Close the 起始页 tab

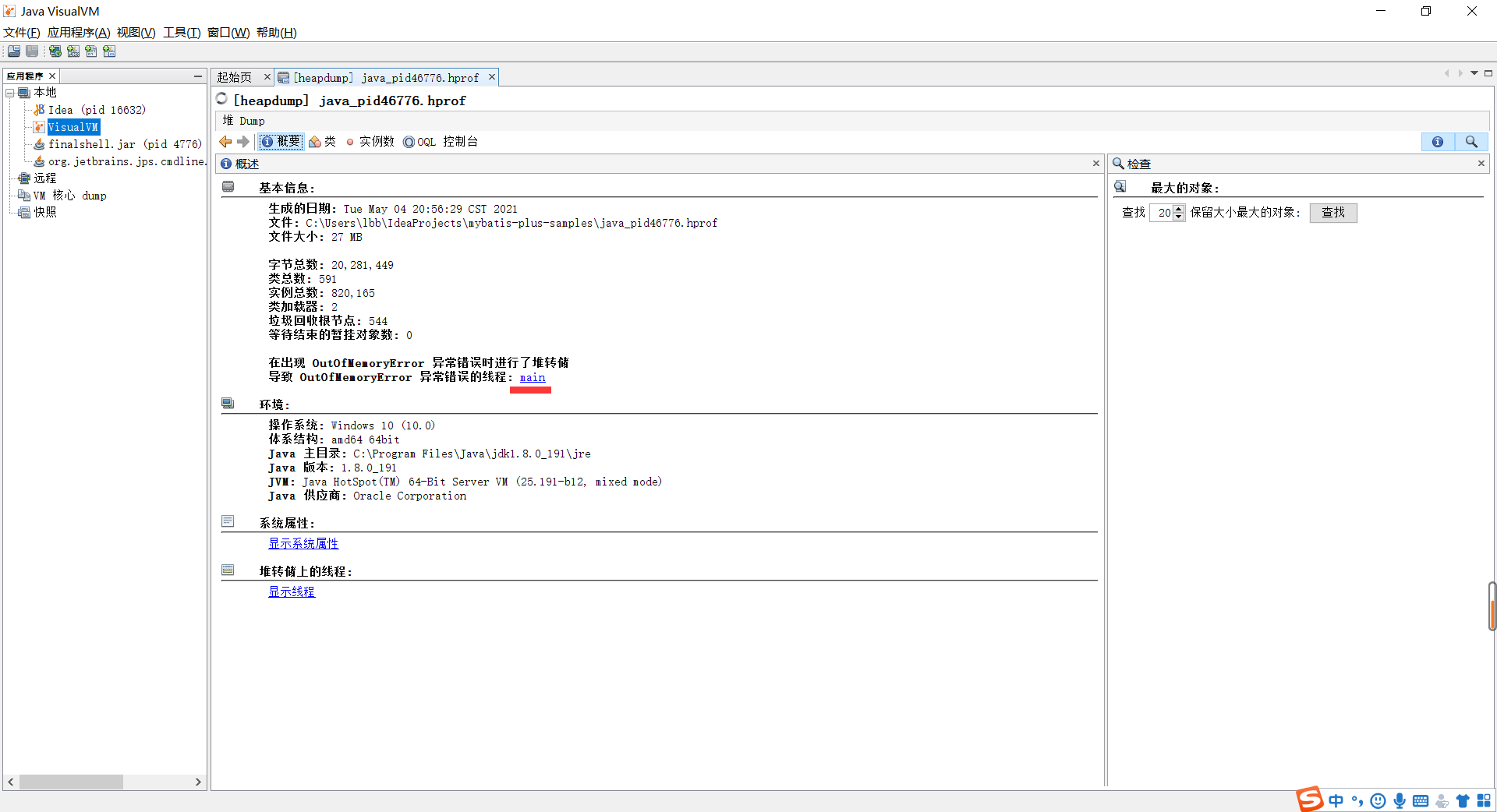click(x=267, y=77)
